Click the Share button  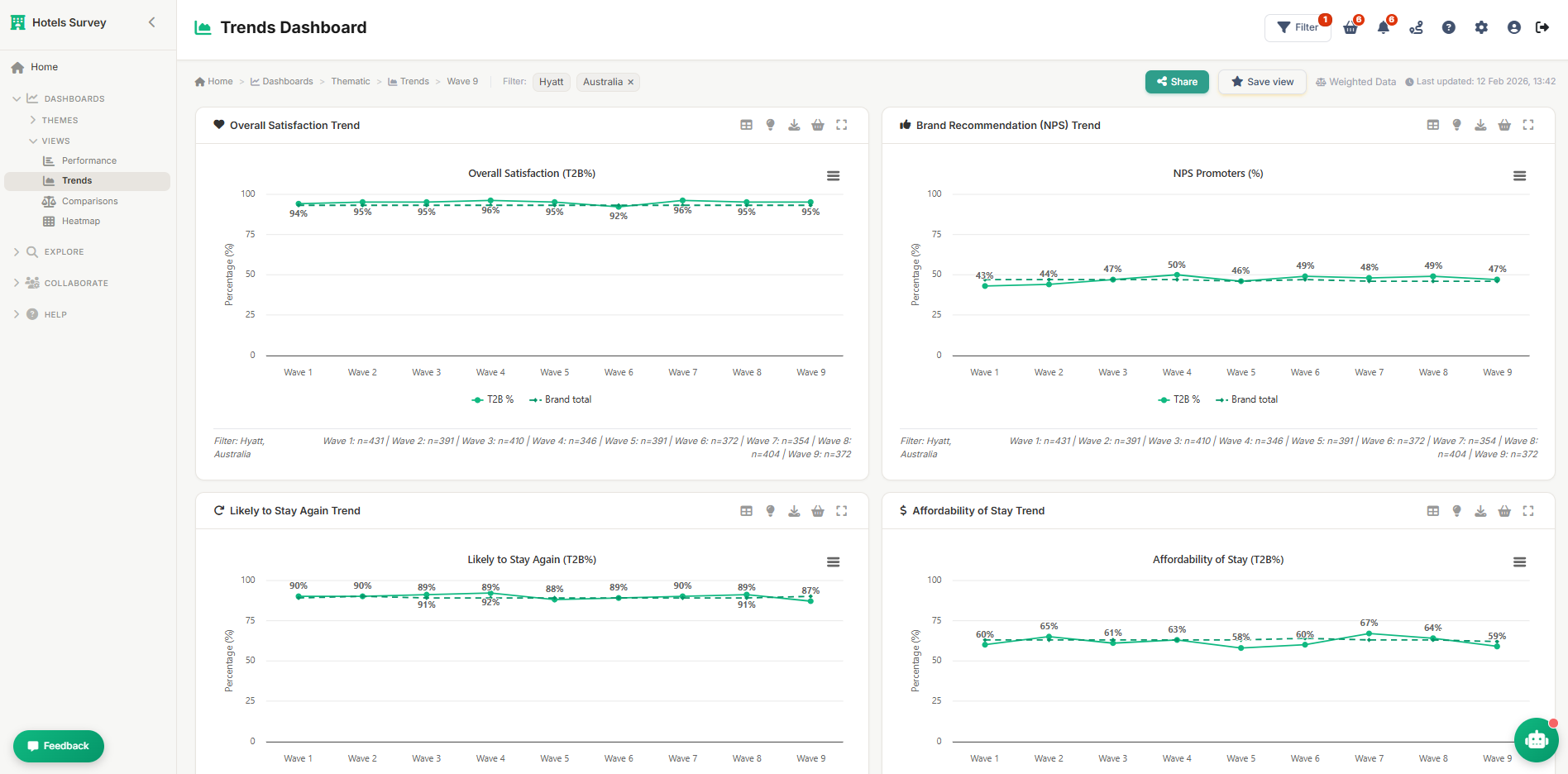(x=1177, y=82)
